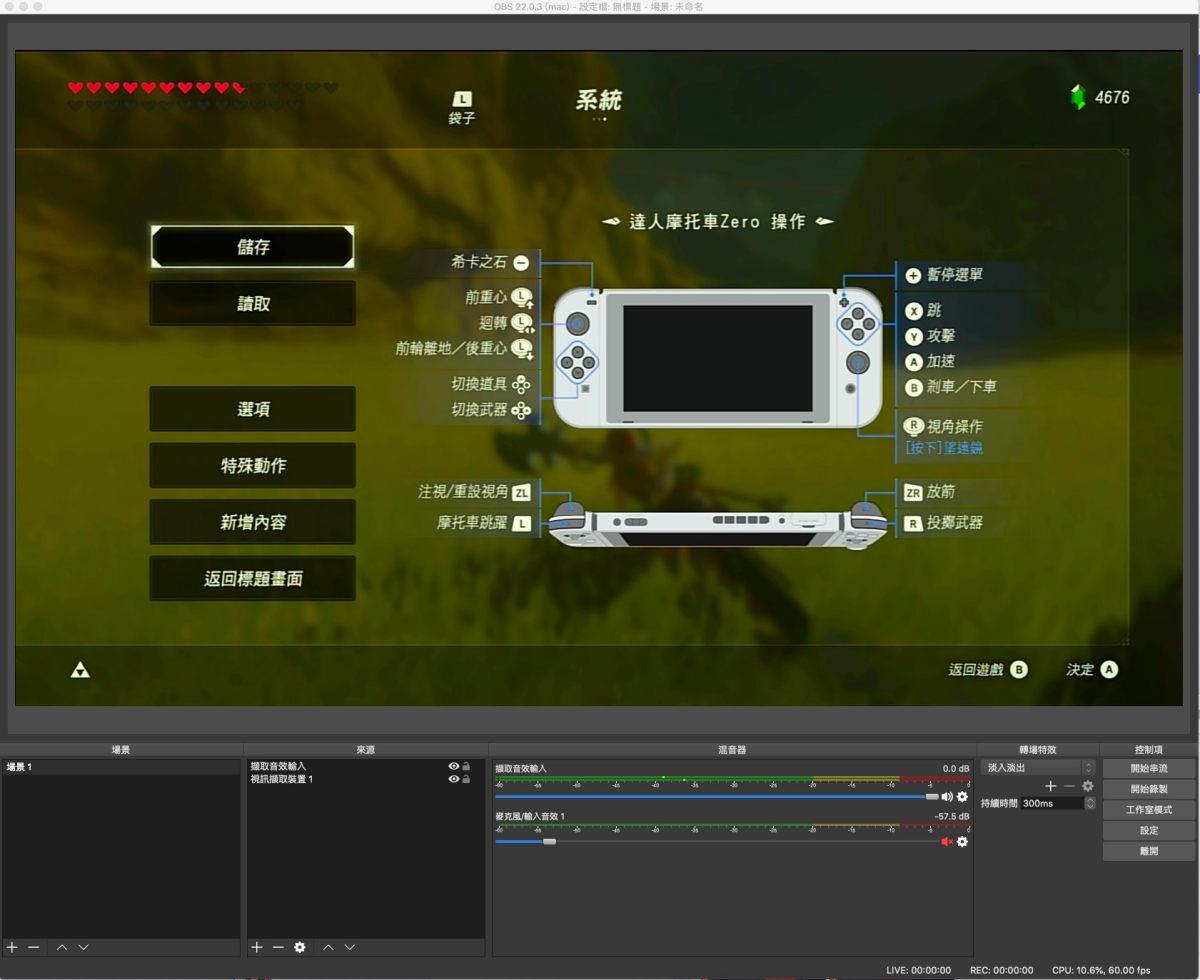This screenshot has height=980, width=1200.
Task: Open settings gear for 擷取音效輸入 mixer channel
Action: (962, 796)
